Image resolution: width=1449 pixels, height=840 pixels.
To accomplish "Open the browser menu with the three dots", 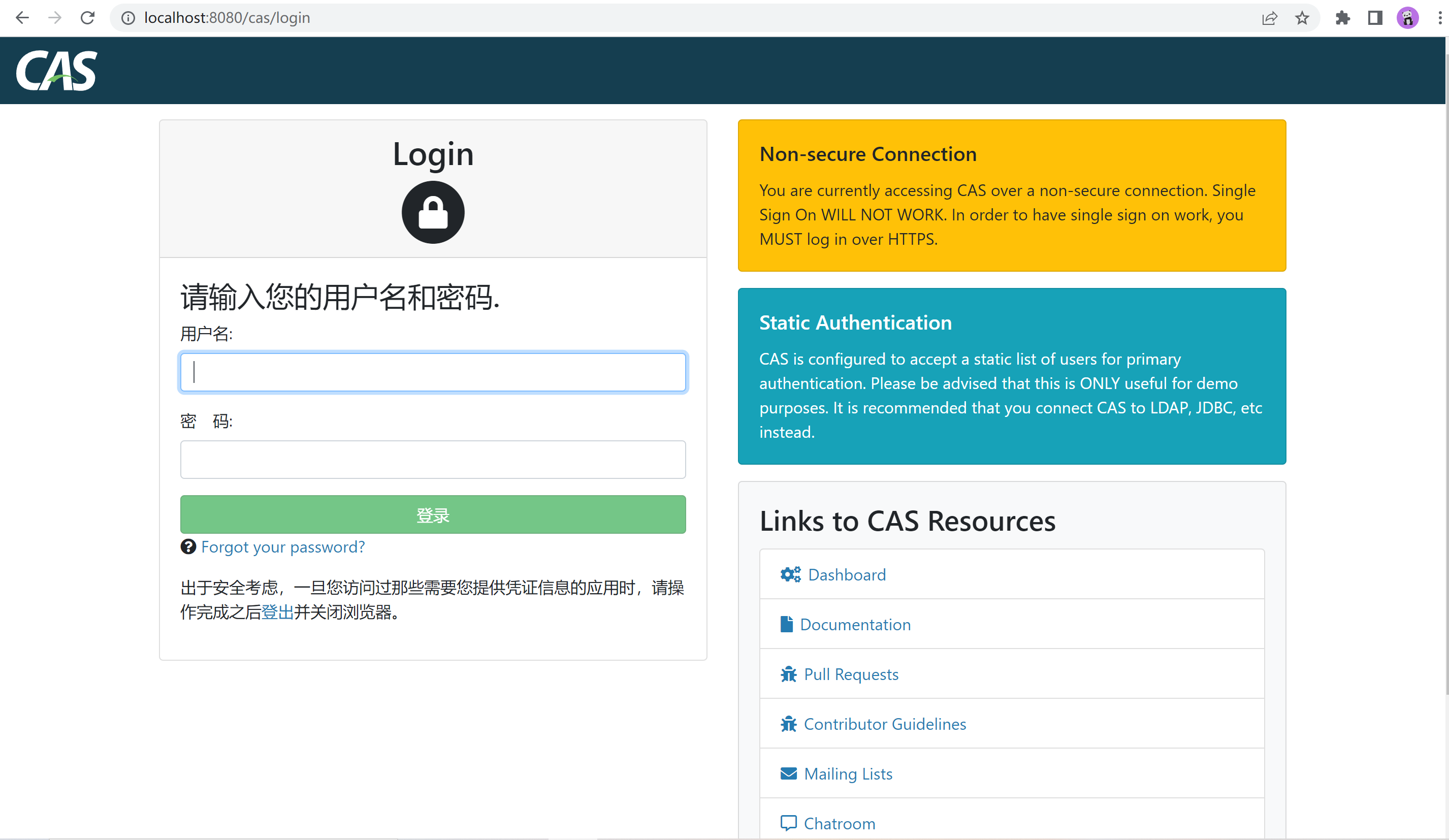I will [x=1439, y=18].
